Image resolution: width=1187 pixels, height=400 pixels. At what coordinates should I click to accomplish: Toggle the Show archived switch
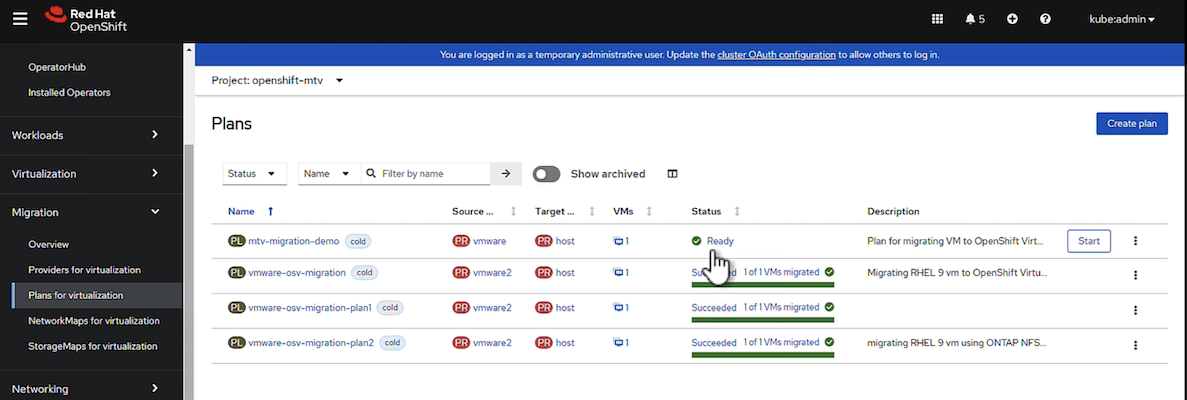546,174
